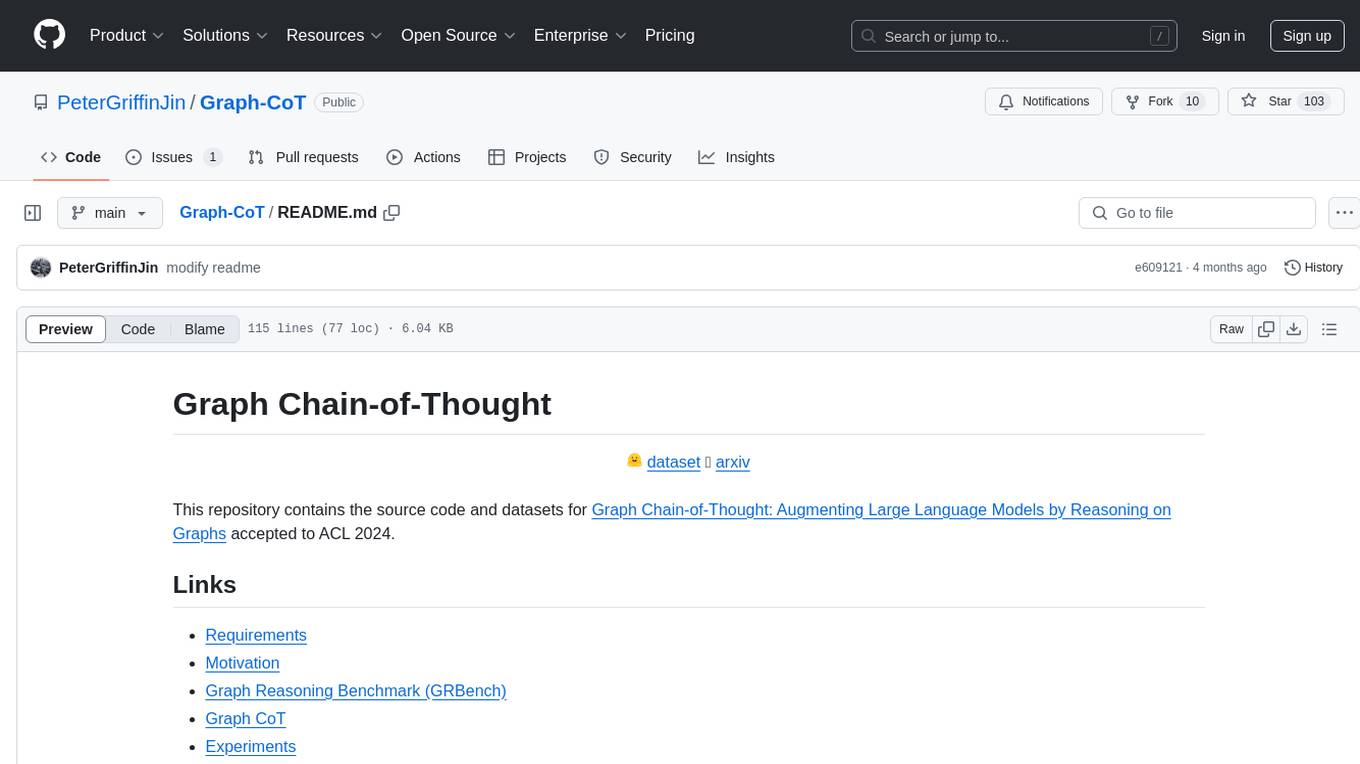Copy the README.md file path
Screen dimensions: 1360x764
point(392,212)
